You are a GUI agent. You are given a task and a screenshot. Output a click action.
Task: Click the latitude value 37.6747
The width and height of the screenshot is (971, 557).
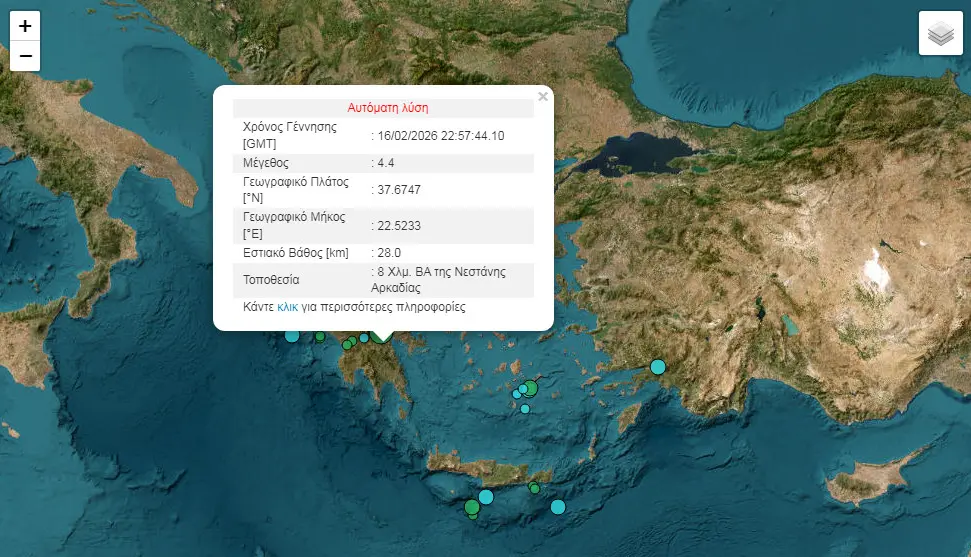click(x=398, y=190)
